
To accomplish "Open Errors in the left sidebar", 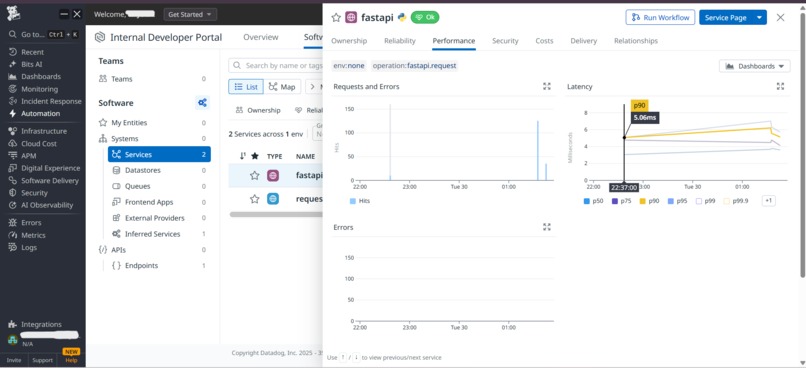I will point(31,223).
